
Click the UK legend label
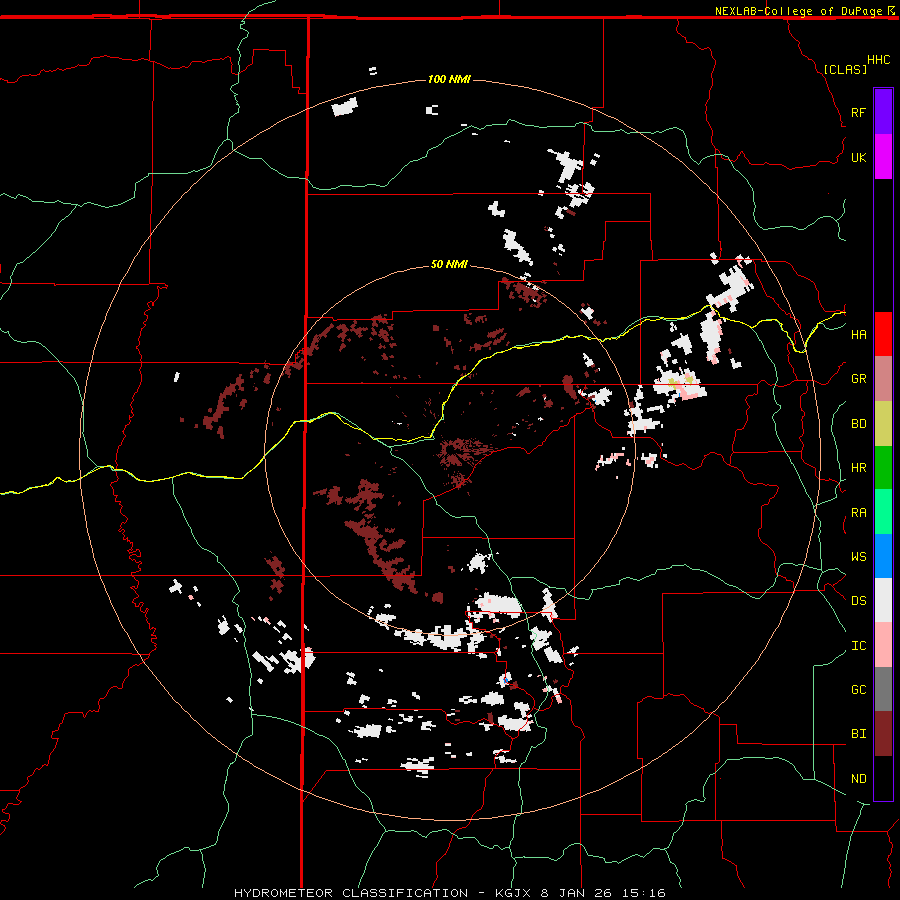pyautogui.click(x=858, y=157)
